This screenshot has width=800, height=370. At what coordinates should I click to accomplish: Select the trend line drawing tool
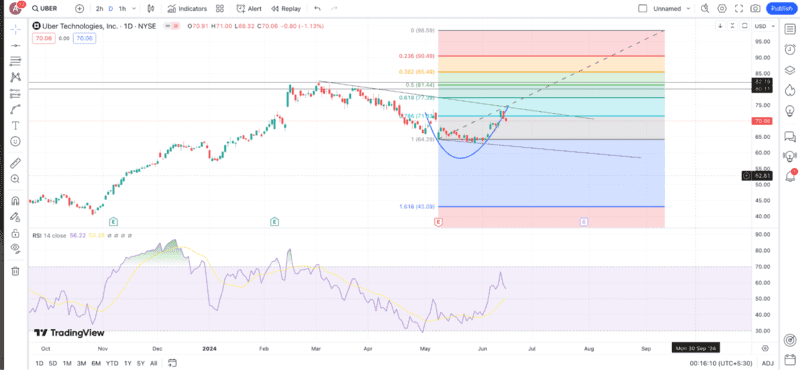point(15,45)
